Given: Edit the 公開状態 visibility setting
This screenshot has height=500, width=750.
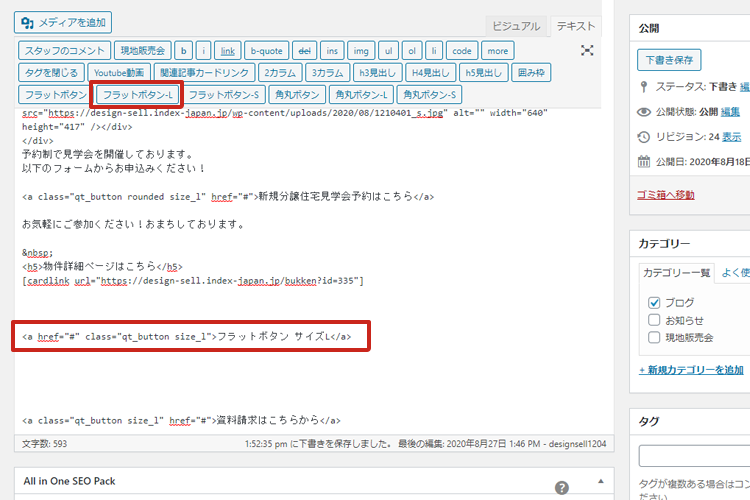Looking at the screenshot, I should coord(730,111).
